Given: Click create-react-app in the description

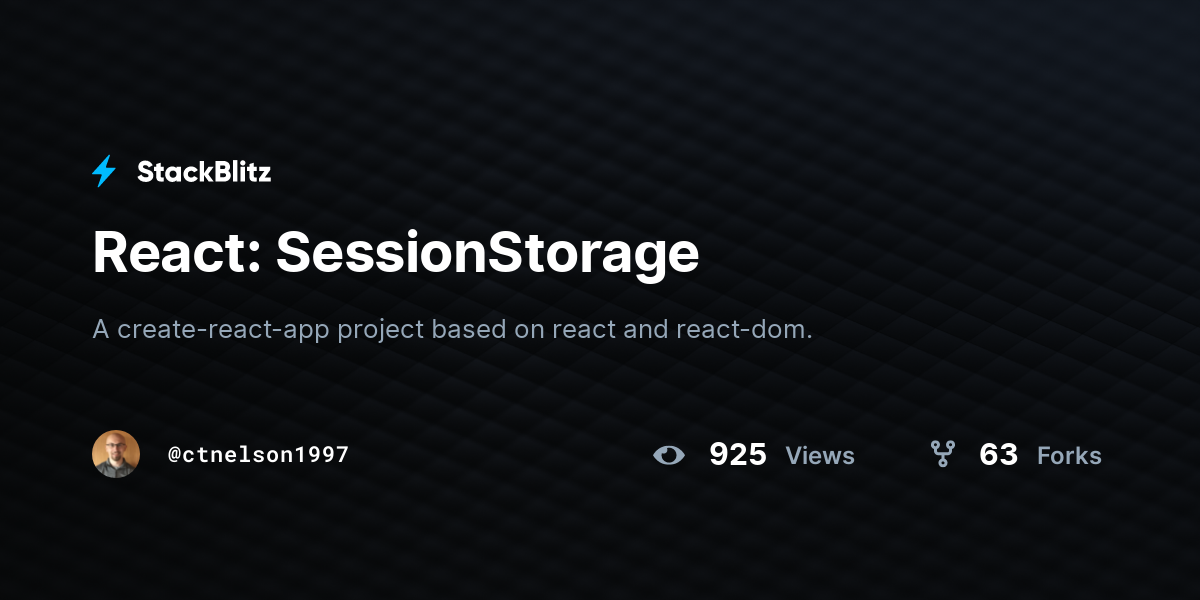Looking at the screenshot, I should click(x=224, y=329).
